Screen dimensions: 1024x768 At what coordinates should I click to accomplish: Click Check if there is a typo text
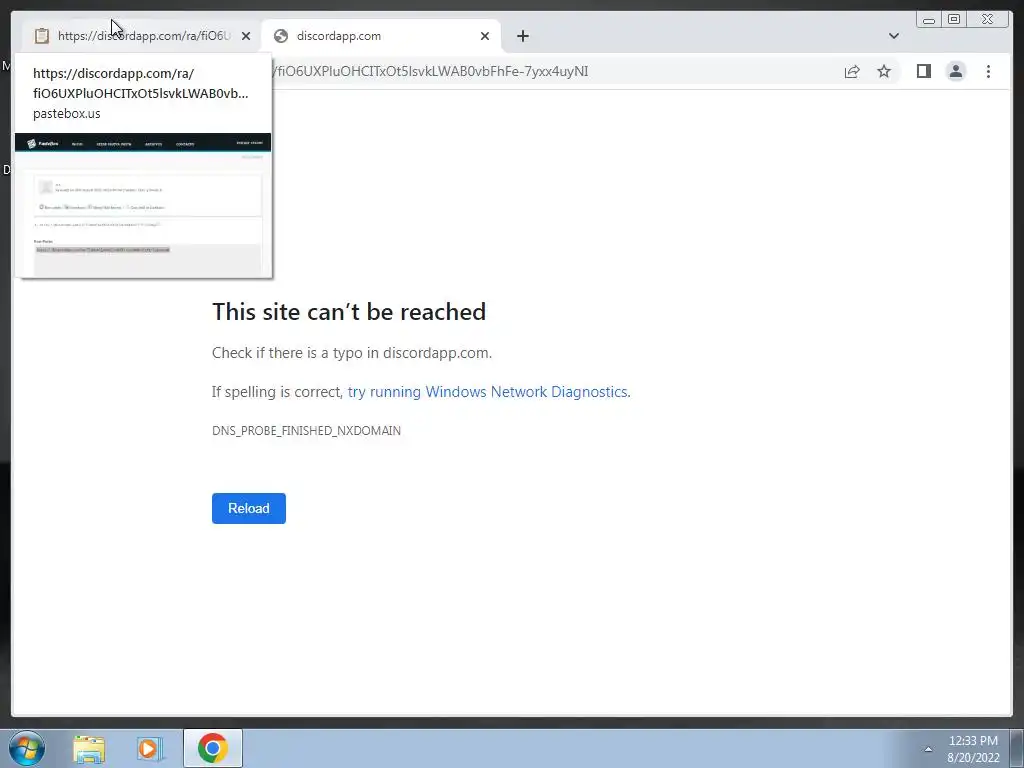point(351,353)
